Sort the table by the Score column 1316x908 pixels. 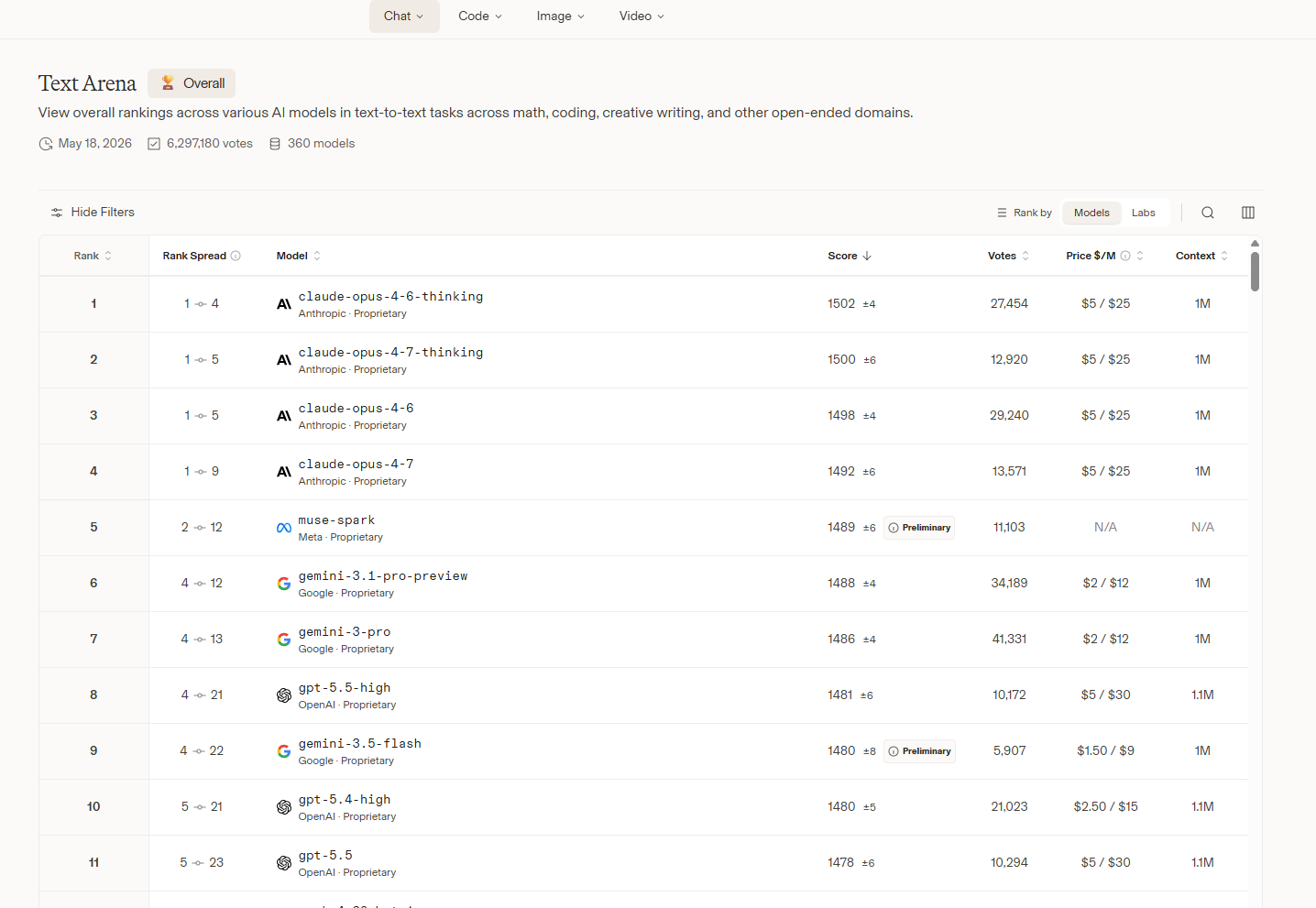[x=850, y=256]
